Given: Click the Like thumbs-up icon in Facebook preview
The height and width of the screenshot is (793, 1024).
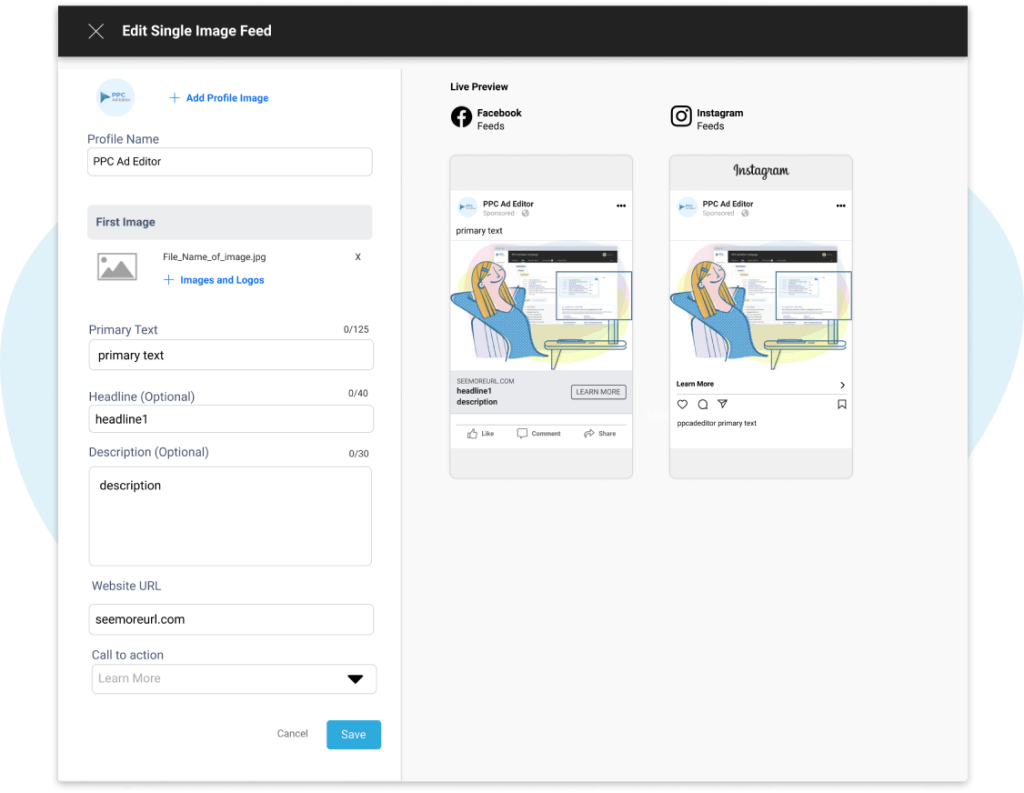Looking at the screenshot, I should point(473,433).
